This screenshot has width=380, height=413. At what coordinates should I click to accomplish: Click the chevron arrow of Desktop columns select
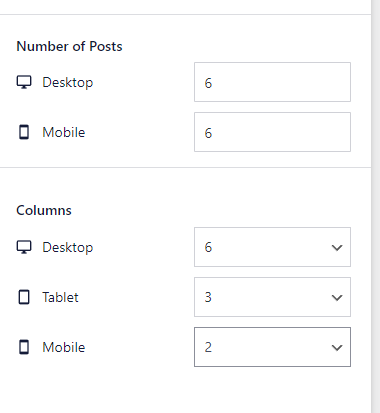[x=337, y=248]
